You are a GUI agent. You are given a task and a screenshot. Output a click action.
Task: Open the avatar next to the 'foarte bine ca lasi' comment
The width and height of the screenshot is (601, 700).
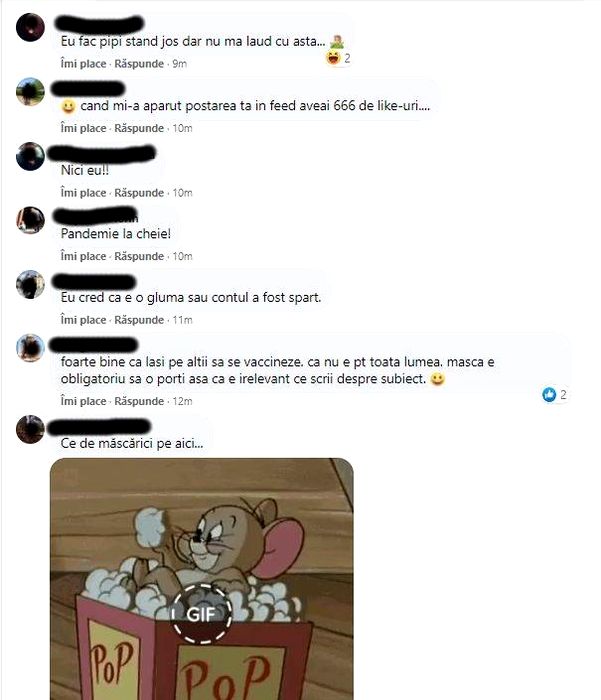point(30,348)
